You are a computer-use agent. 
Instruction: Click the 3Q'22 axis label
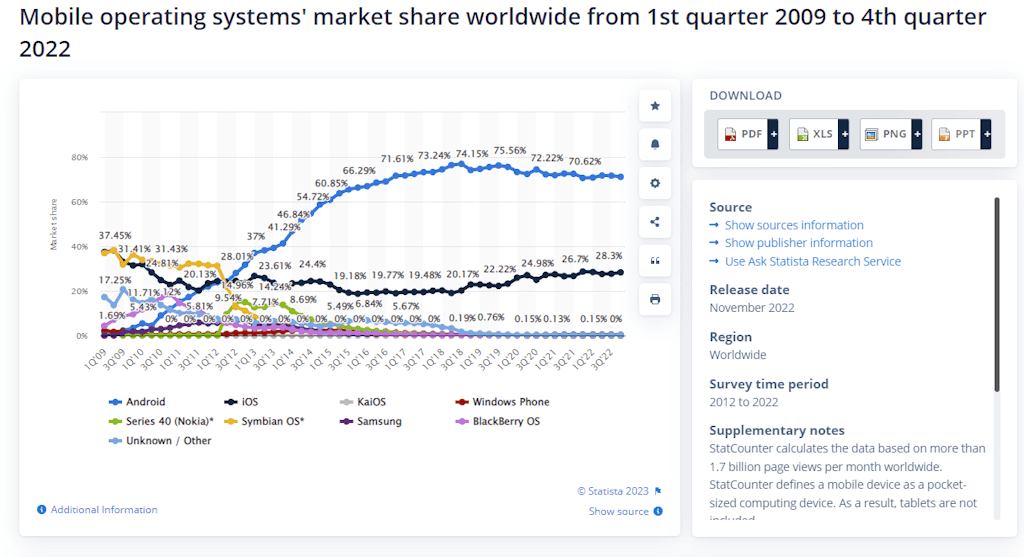pyautogui.click(x=603, y=359)
